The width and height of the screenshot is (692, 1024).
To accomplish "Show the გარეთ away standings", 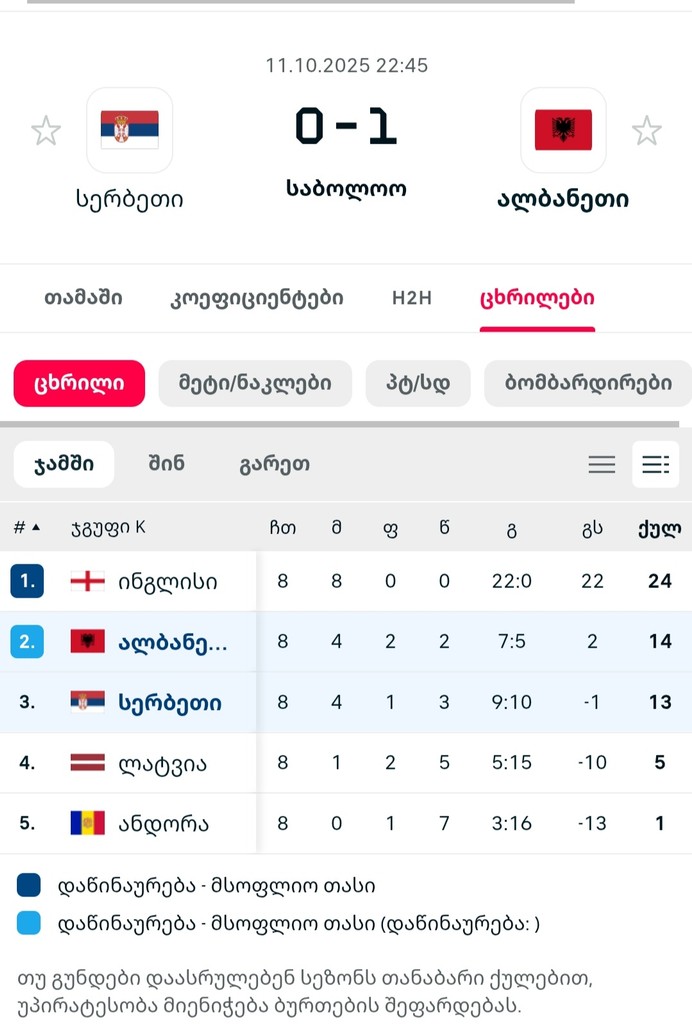I will (274, 464).
